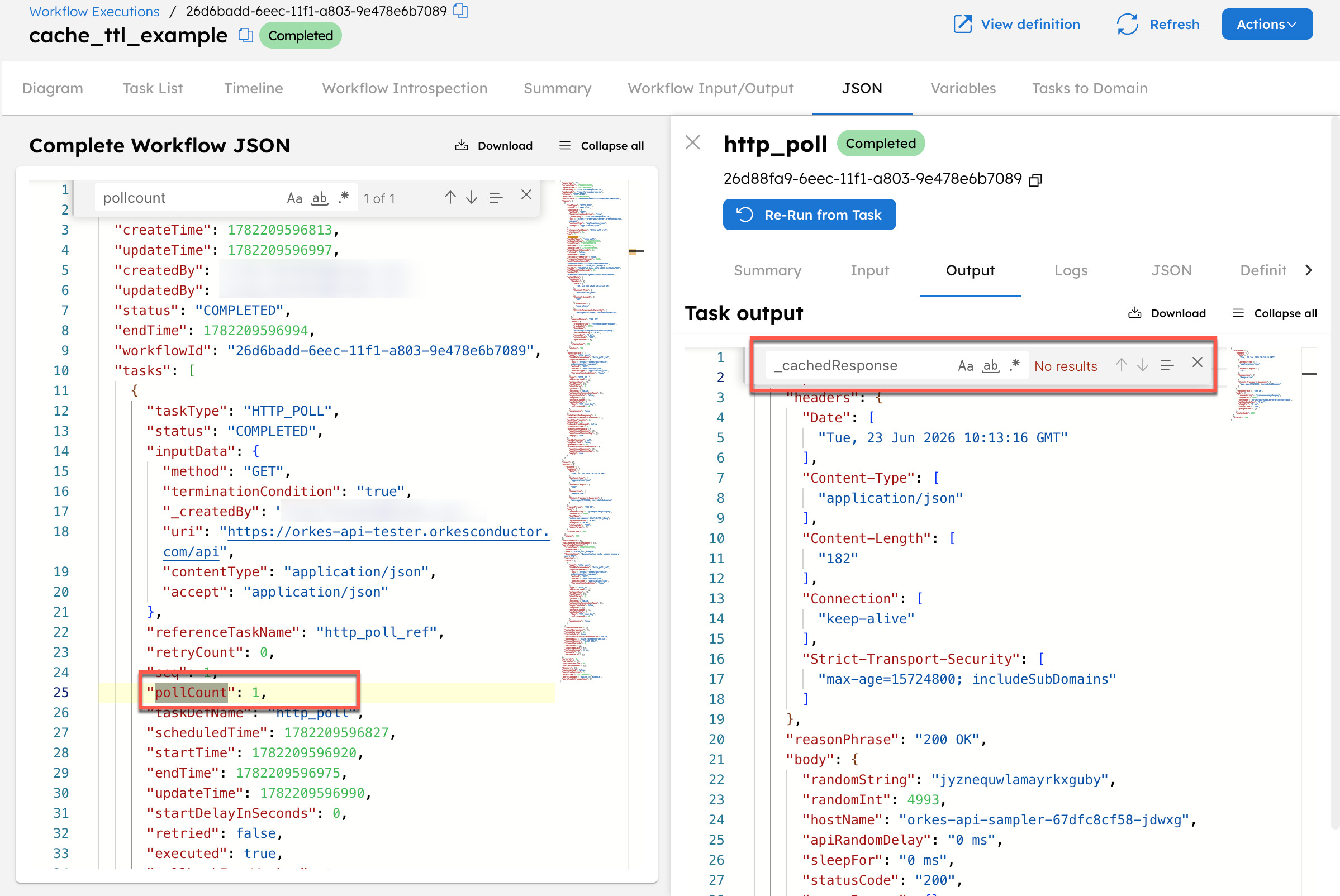
Task: Switch to the Diagram tab
Action: coord(53,88)
